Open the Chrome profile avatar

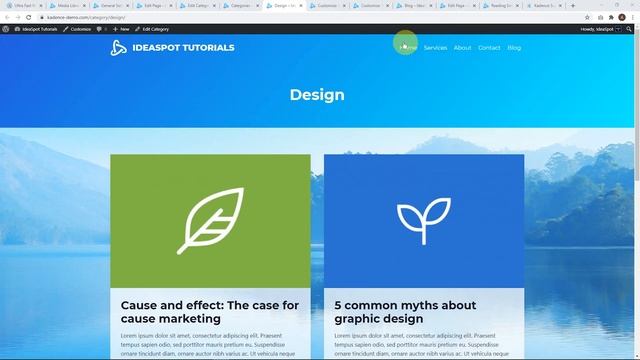click(622, 18)
